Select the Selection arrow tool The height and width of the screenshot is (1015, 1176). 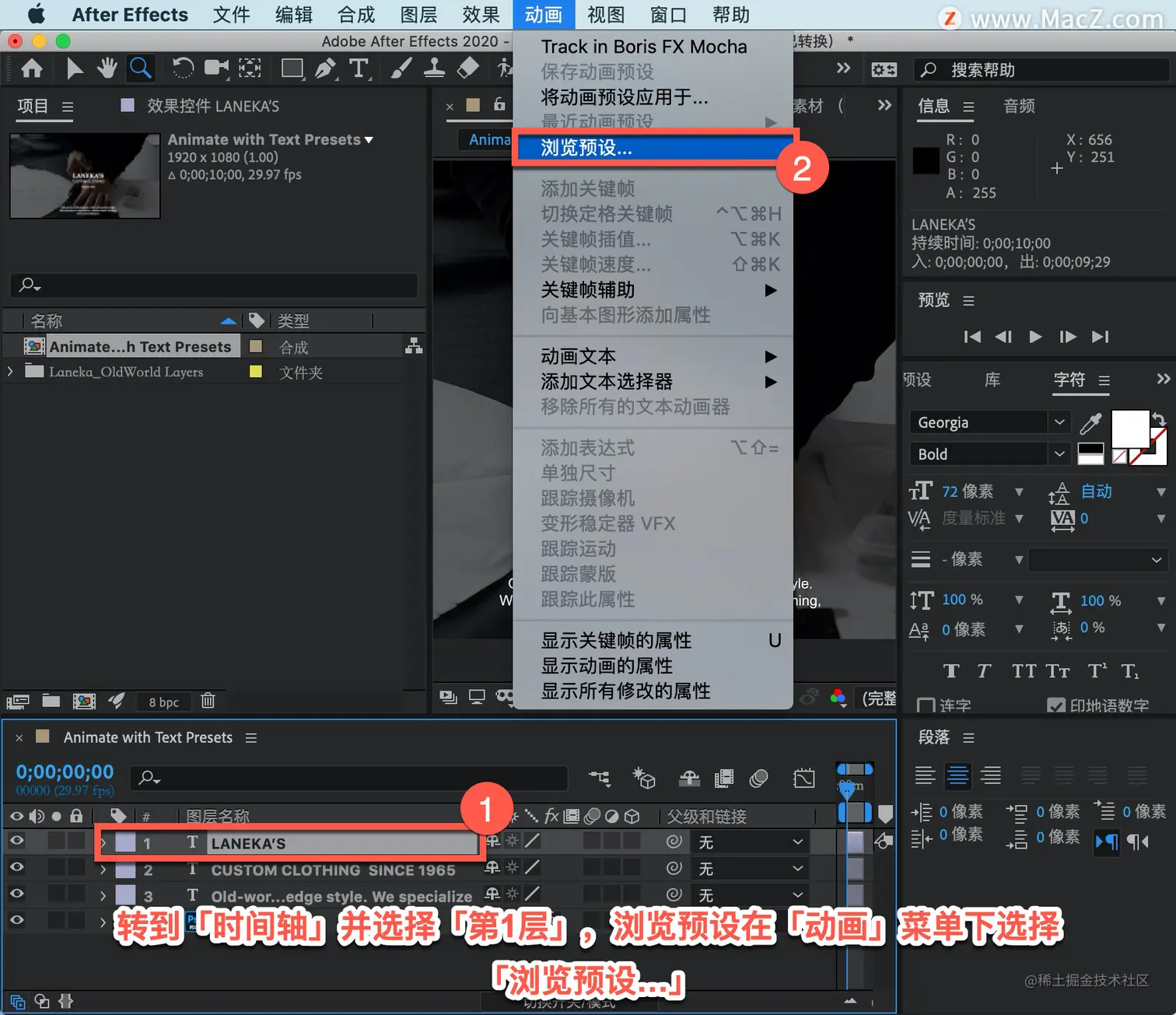(75, 69)
